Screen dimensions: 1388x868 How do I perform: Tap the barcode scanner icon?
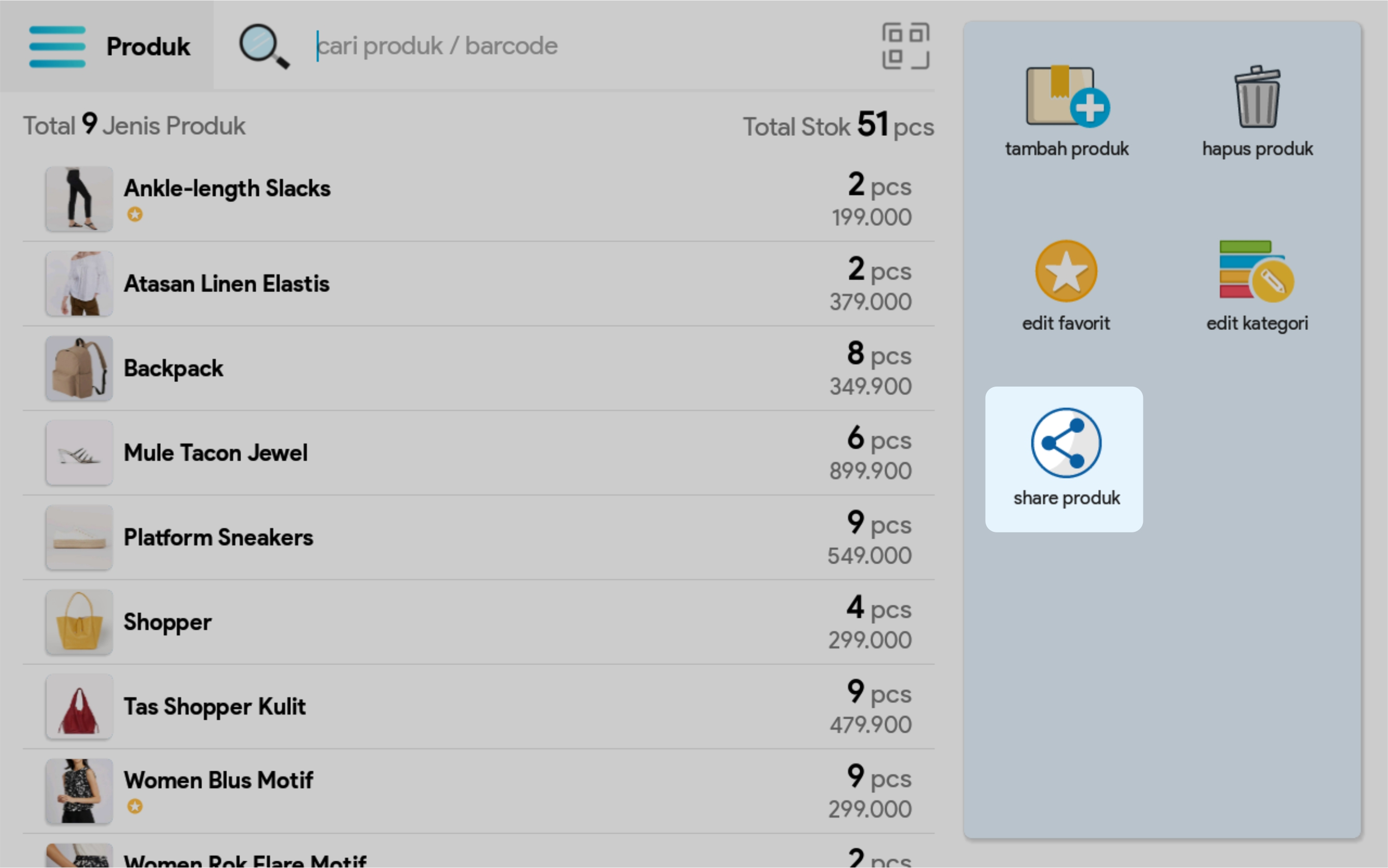tap(905, 46)
